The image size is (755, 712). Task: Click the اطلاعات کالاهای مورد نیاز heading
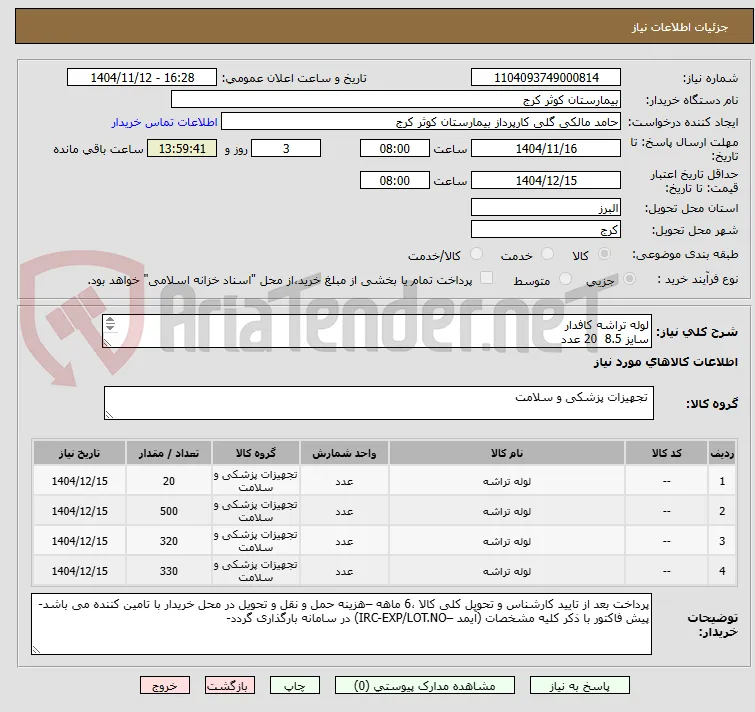click(665, 362)
